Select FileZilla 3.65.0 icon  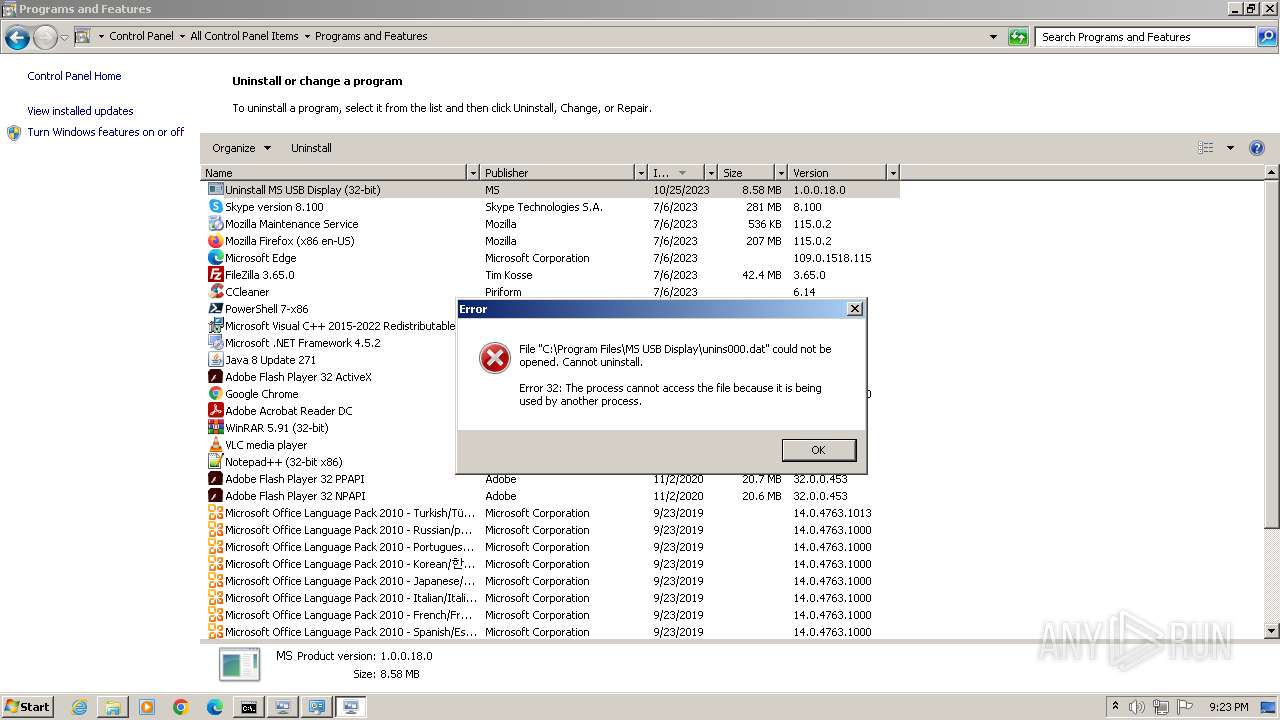coord(215,275)
